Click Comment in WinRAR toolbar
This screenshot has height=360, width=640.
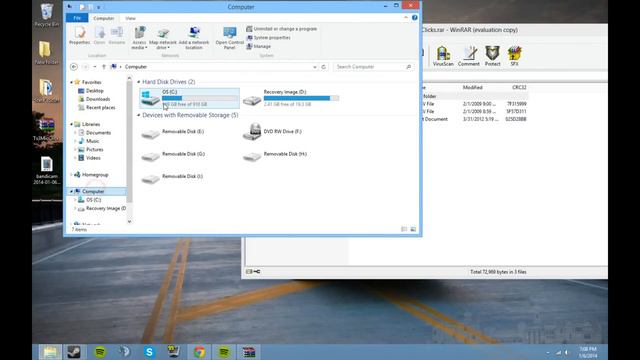(469, 56)
